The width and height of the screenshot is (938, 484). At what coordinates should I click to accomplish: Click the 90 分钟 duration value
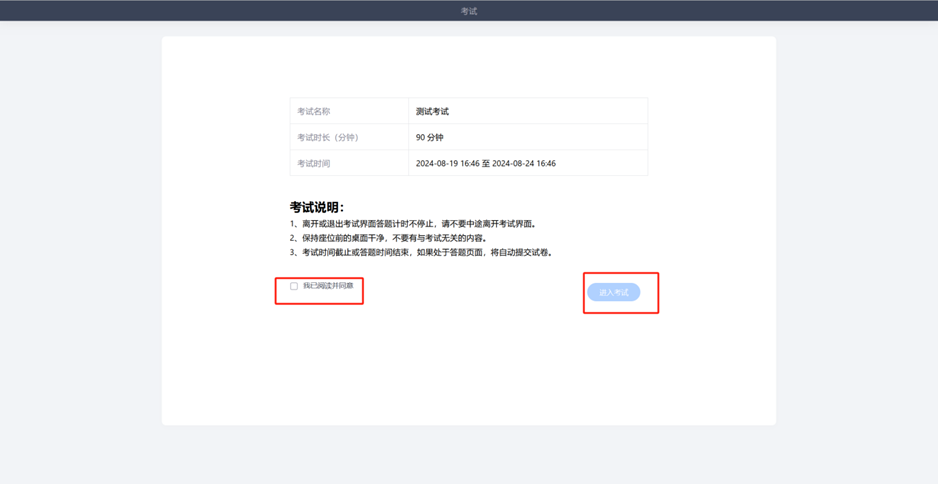[x=429, y=137]
